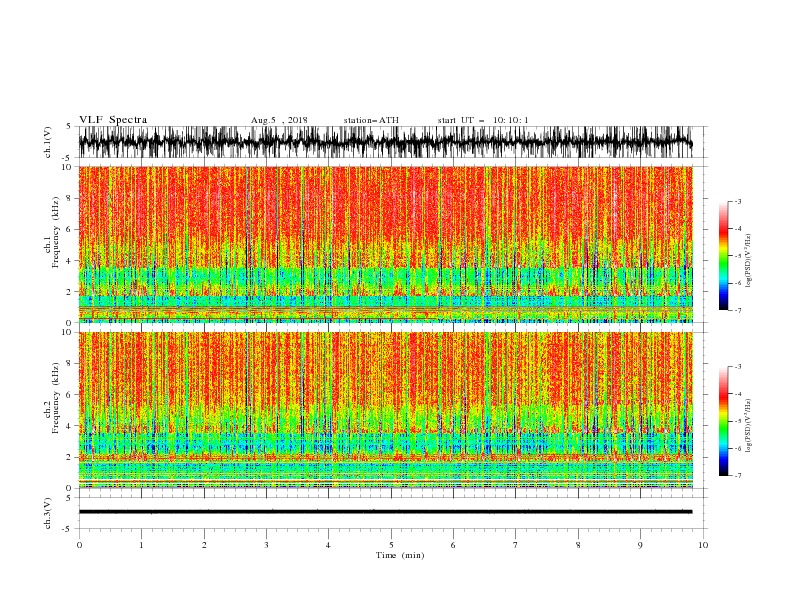The width and height of the screenshot is (792, 612).
Task: Click the "6" kHz tick on ch.2 spectrogram
Action: click(x=69, y=395)
